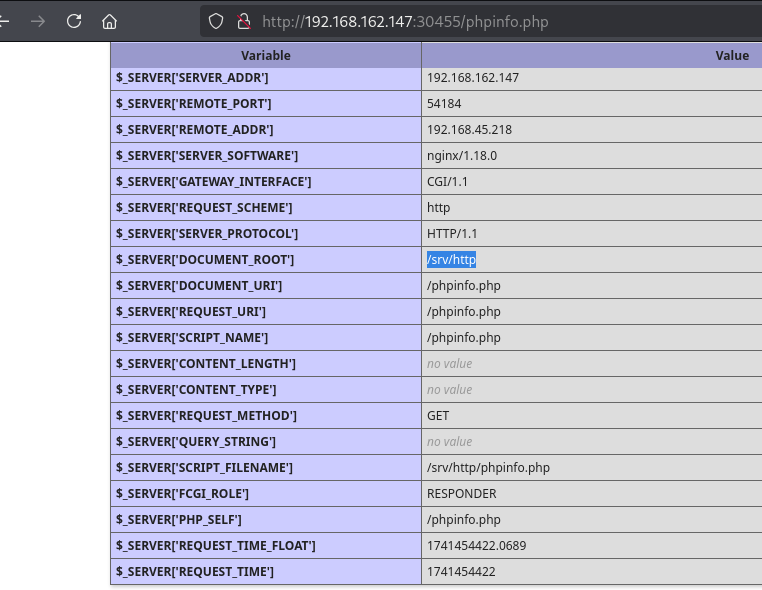Select the $_SERVER['CONTENT_TYPE'] cell

coord(266,390)
